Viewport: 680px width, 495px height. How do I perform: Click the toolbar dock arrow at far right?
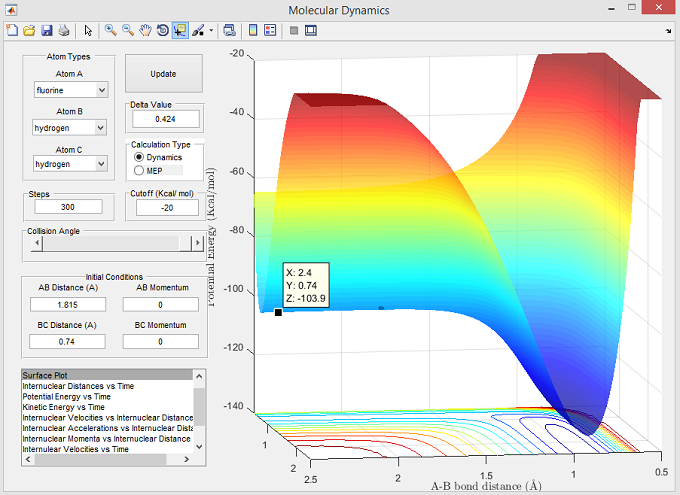[668, 31]
